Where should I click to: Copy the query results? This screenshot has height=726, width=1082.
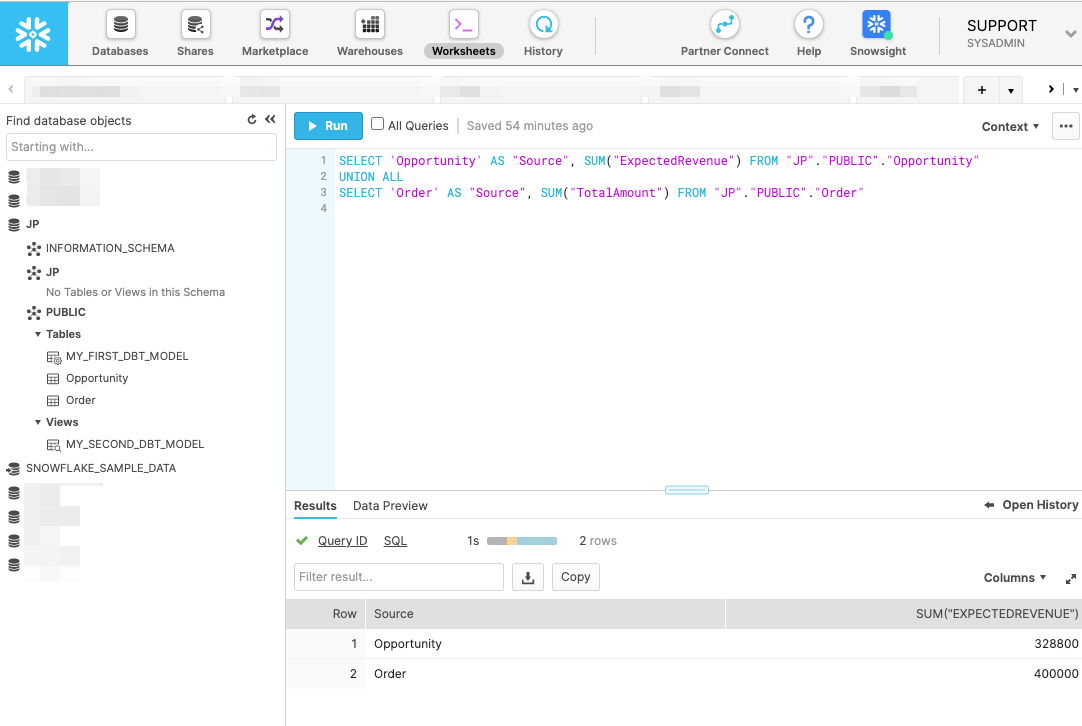click(x=576, y=577)
